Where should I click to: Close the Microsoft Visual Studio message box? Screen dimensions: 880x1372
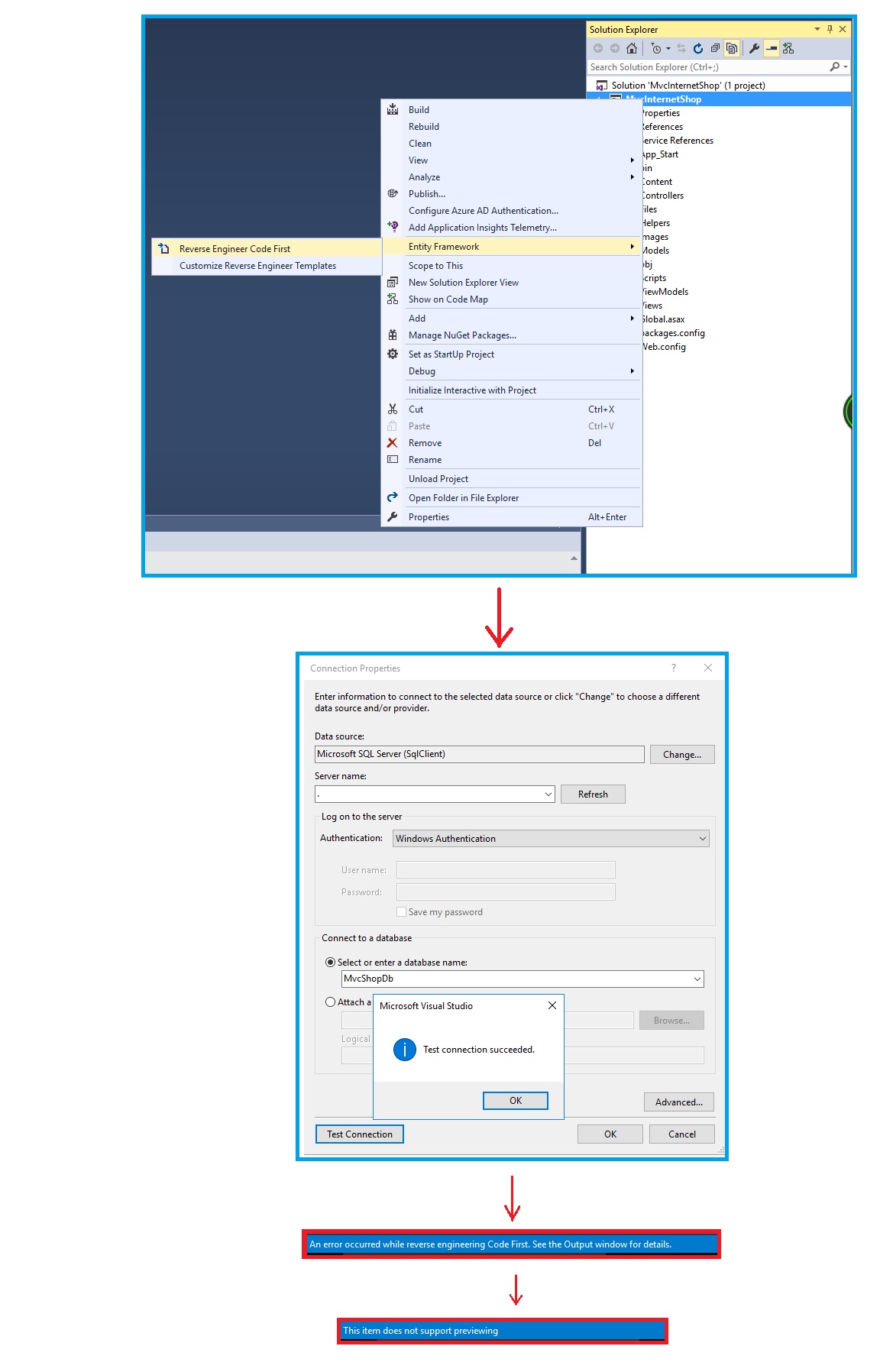[552, 1005]
